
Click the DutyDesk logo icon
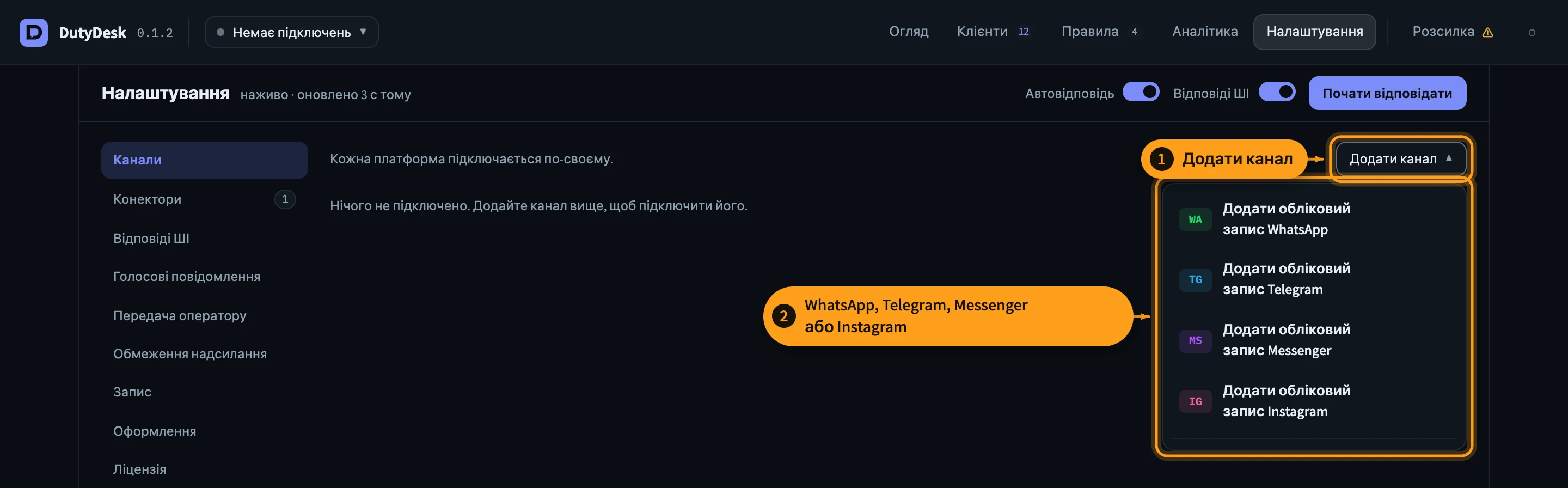point(33,32)
